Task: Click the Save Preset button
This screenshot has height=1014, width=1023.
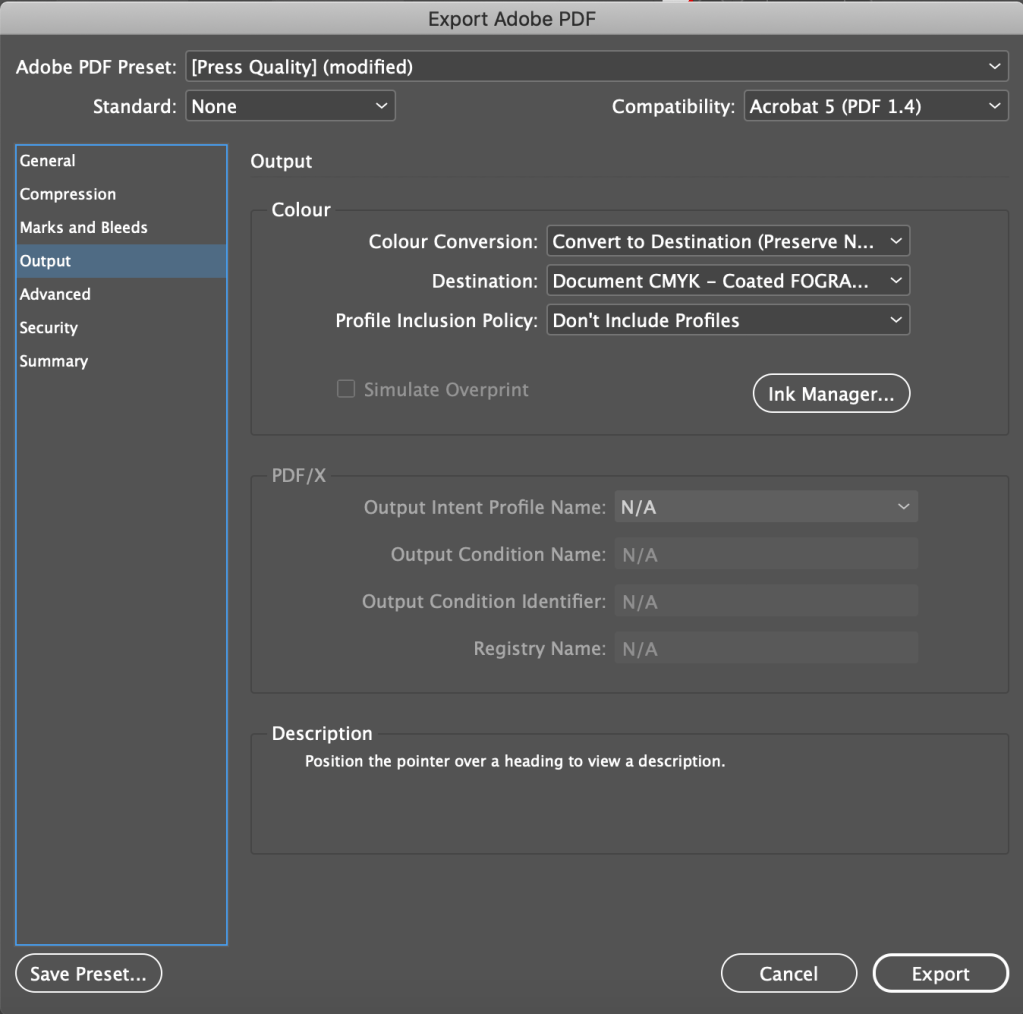Action: [89, 973]
